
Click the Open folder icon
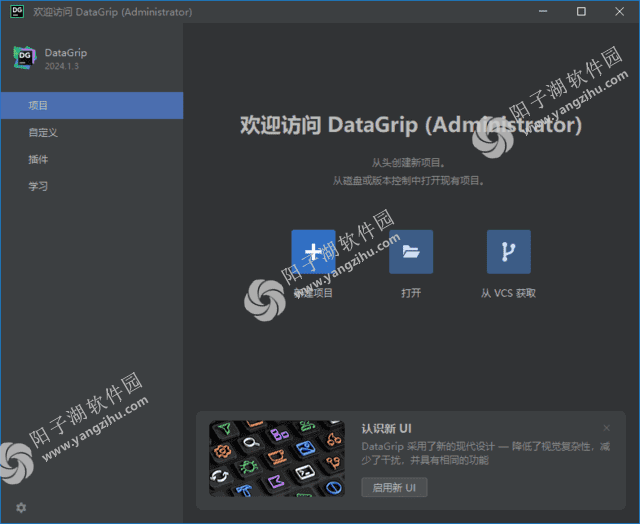point(411,252)
